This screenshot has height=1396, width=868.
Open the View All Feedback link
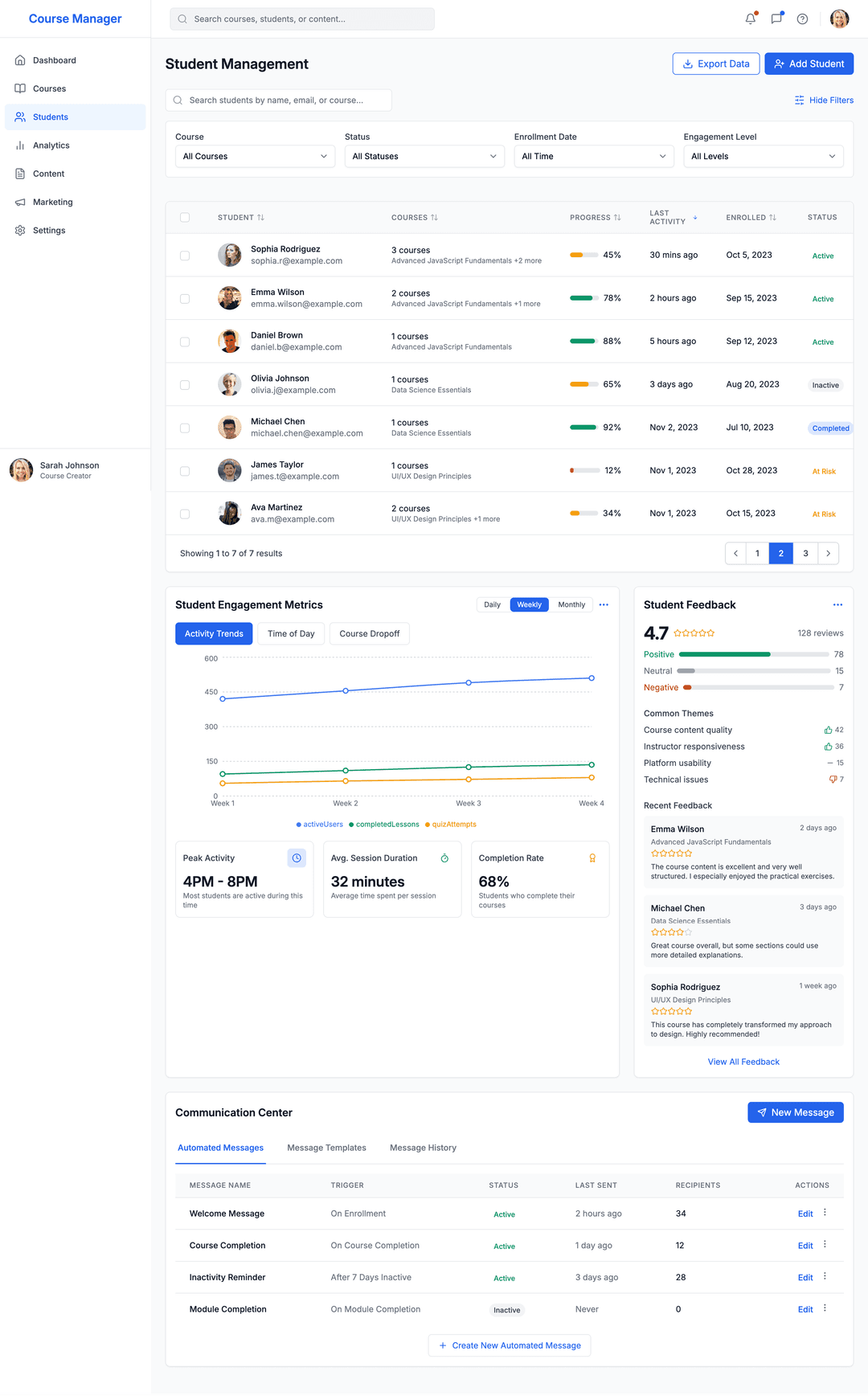pyautogui.click(x=743, y=1062)
